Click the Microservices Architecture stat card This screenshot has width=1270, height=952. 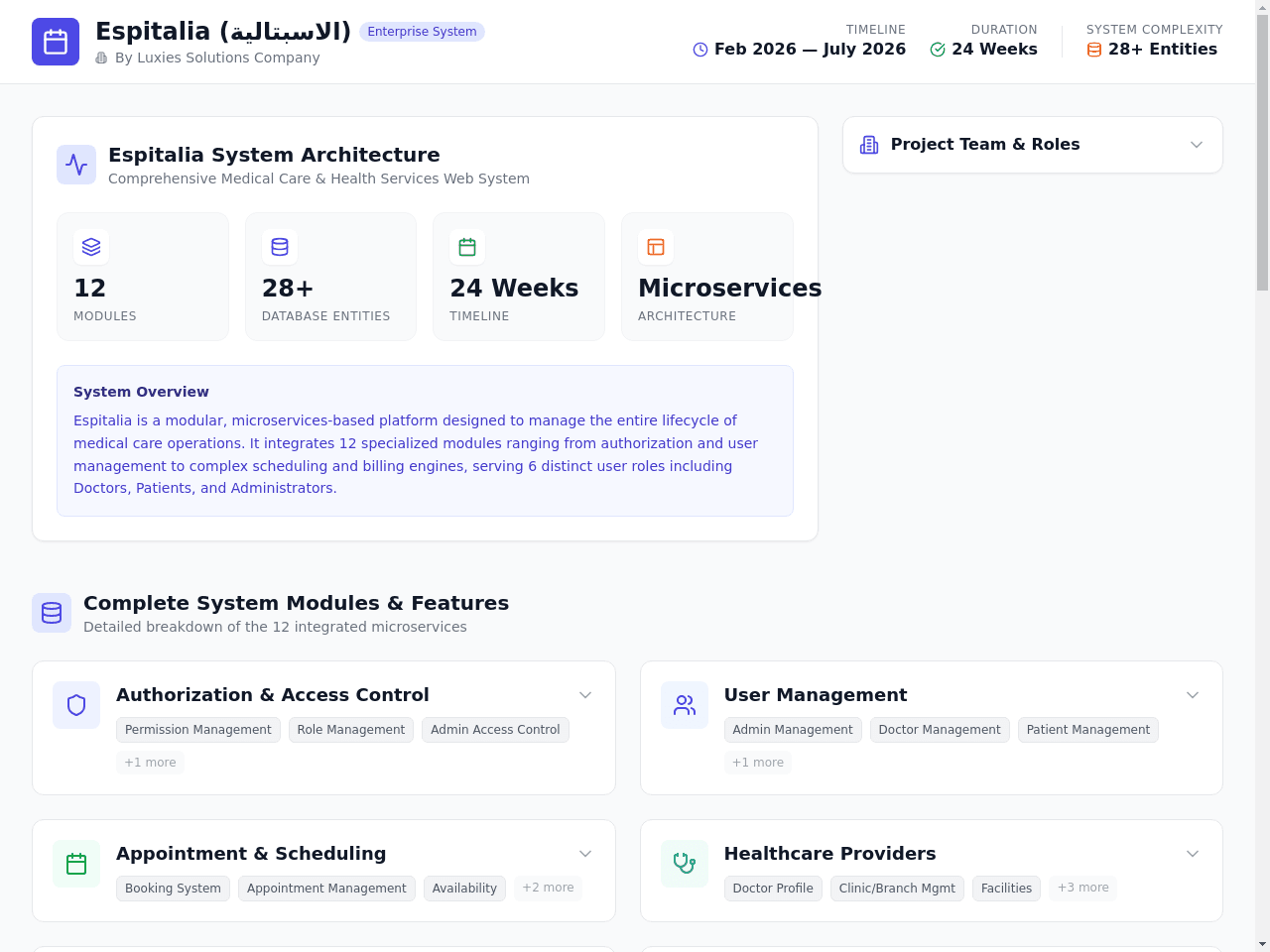pyautogui.click(x=707, y=277)
